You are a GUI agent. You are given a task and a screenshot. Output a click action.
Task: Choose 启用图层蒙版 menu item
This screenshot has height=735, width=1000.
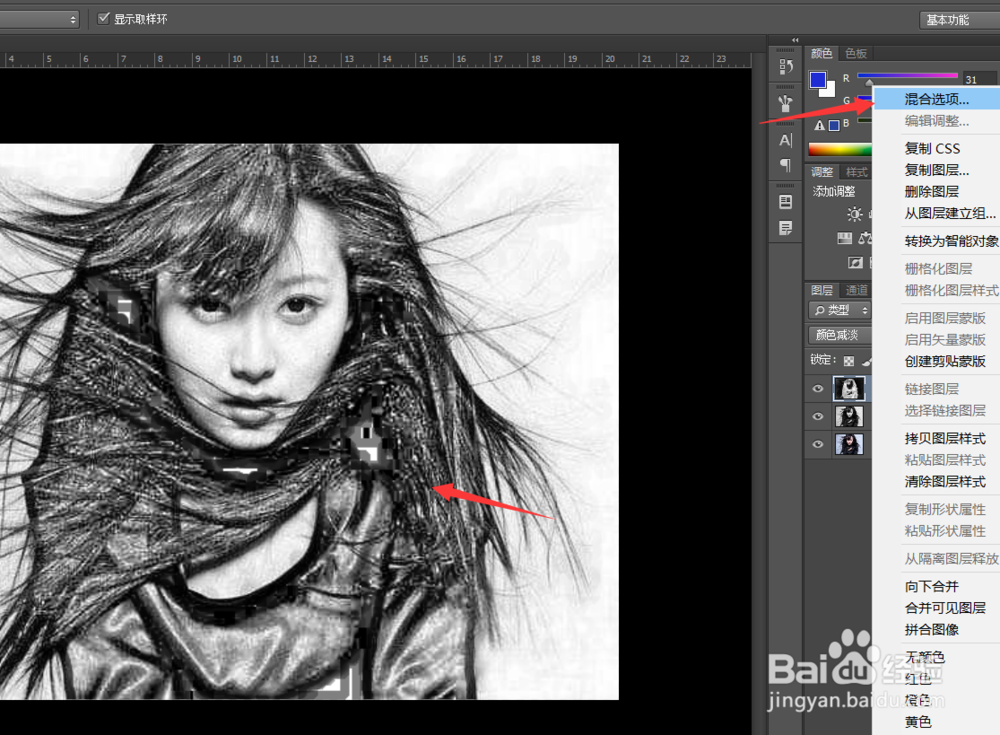(x=936, y=318)
